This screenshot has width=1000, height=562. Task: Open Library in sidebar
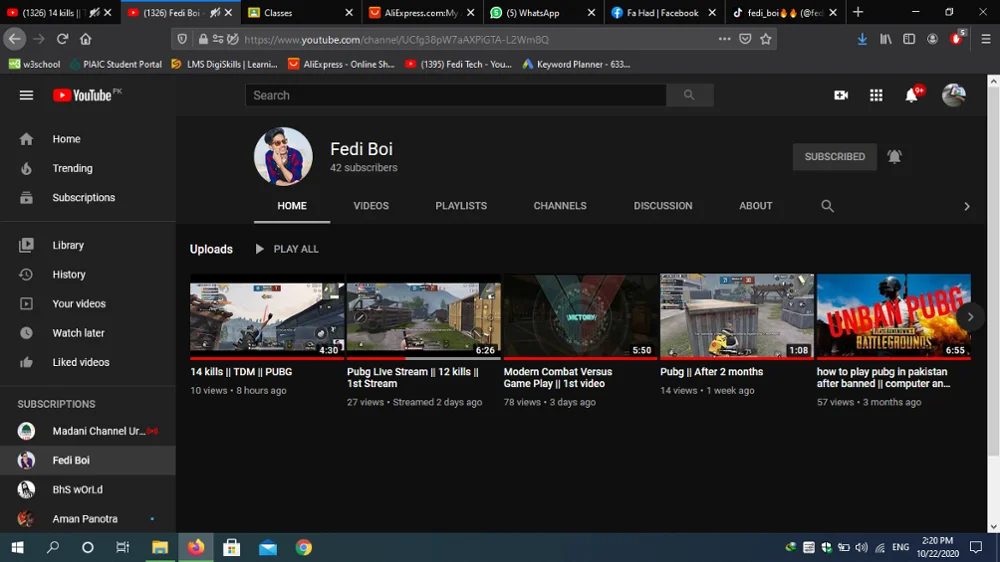point(88,245)
